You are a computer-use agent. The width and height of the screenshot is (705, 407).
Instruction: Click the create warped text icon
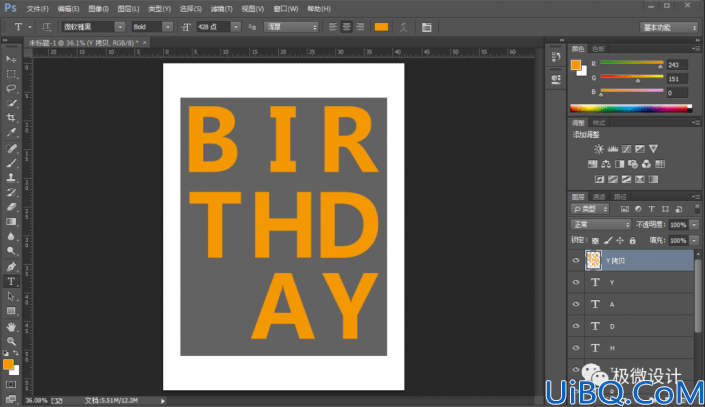pyautogui.click(x=404, y=27)
